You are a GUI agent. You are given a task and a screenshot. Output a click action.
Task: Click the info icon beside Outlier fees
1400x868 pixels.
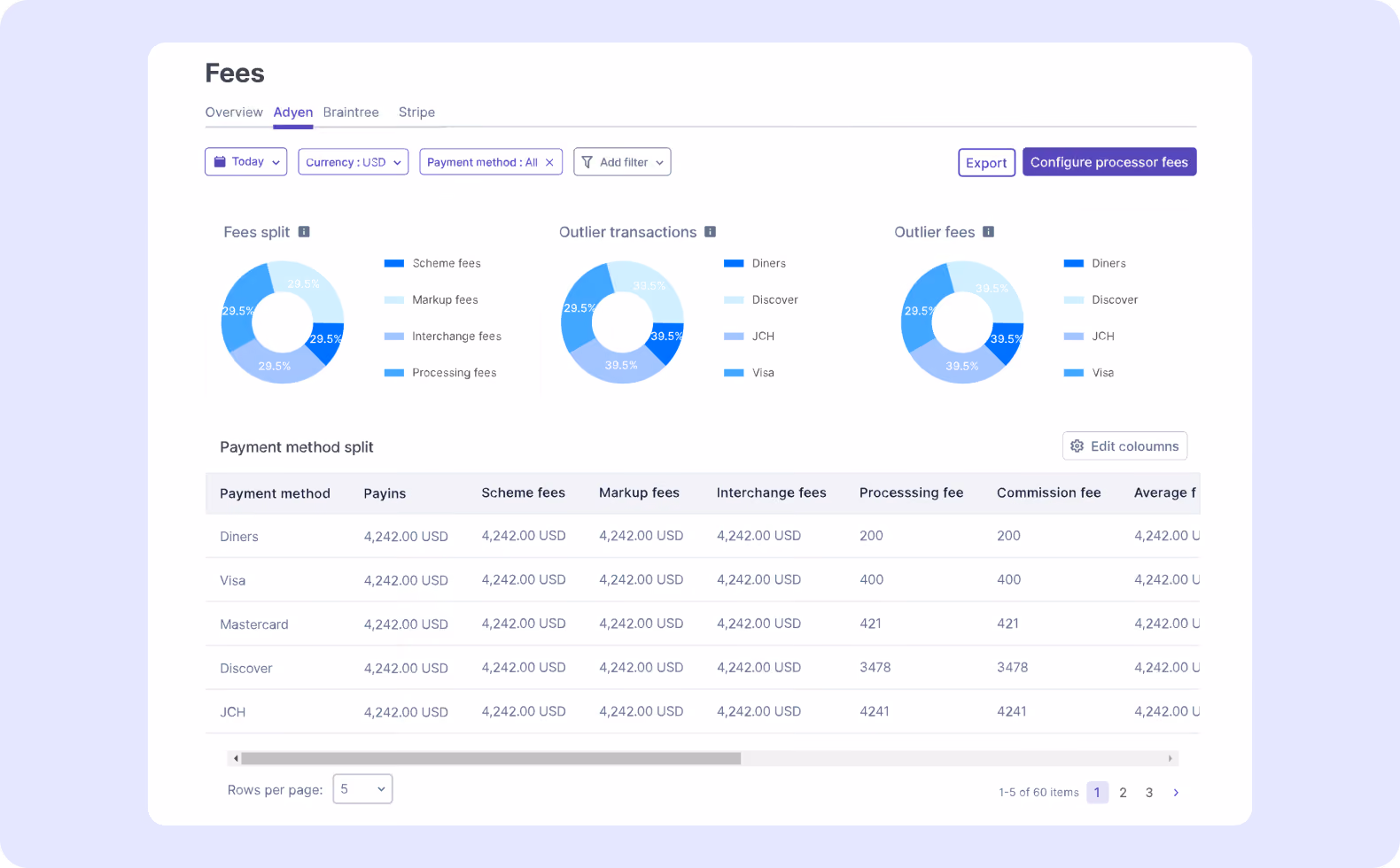pyautogui.click(x=988, y=232)
